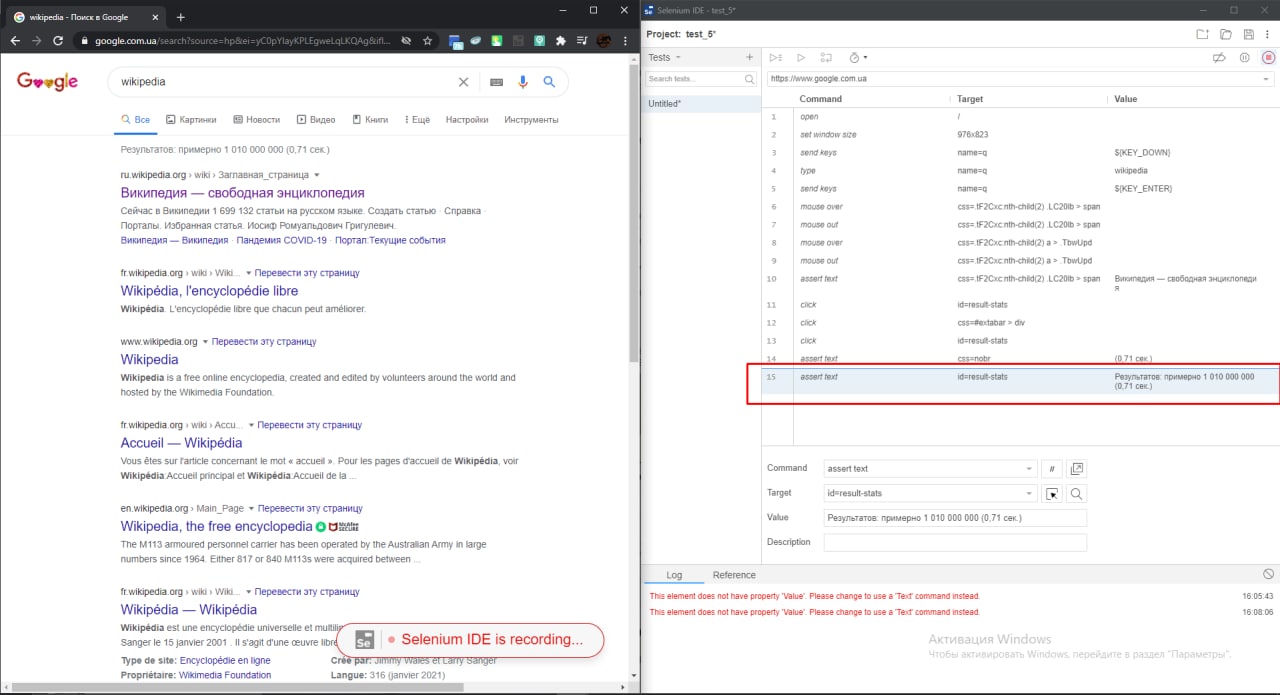This screenshot has width=1280, height=695.
Task: Open test execution speed timer control
Action: pos(858,58)
